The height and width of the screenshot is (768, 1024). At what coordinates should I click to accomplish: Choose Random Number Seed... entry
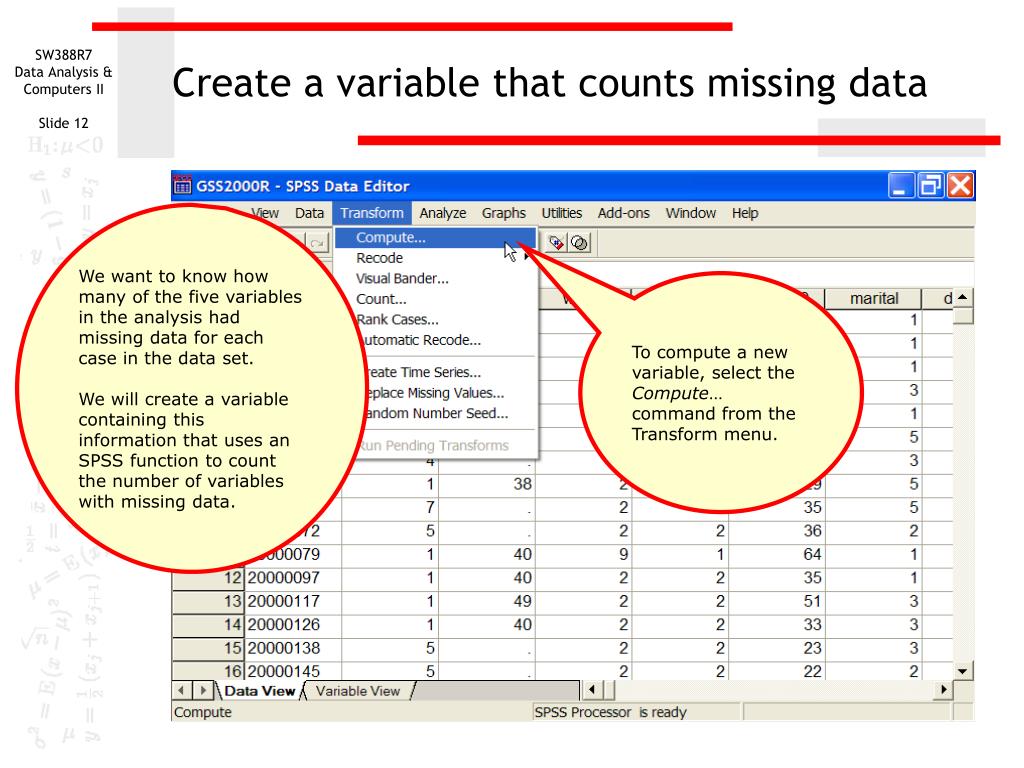pyautogui.click(x=449, y=413)
